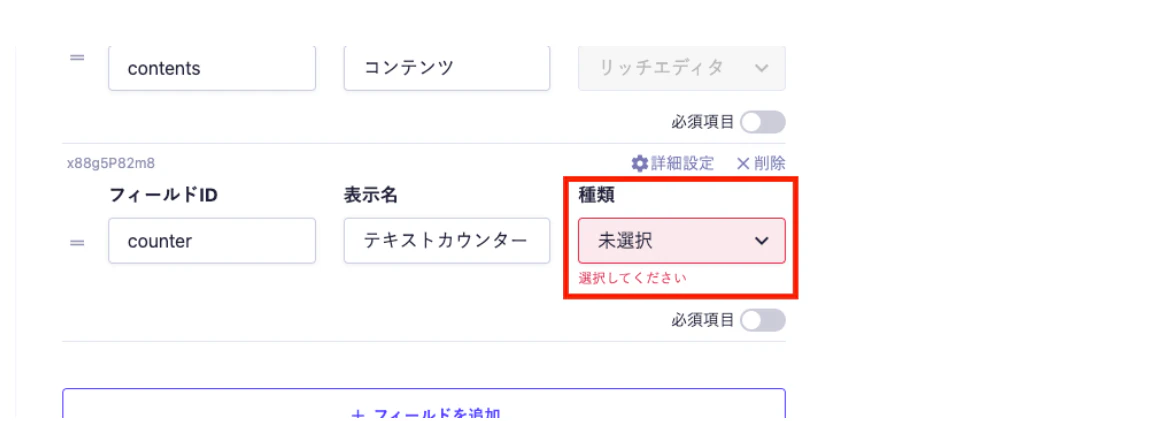
Task: Click the disabled リッチエディタ dropdown
Action: coord(681,68)
